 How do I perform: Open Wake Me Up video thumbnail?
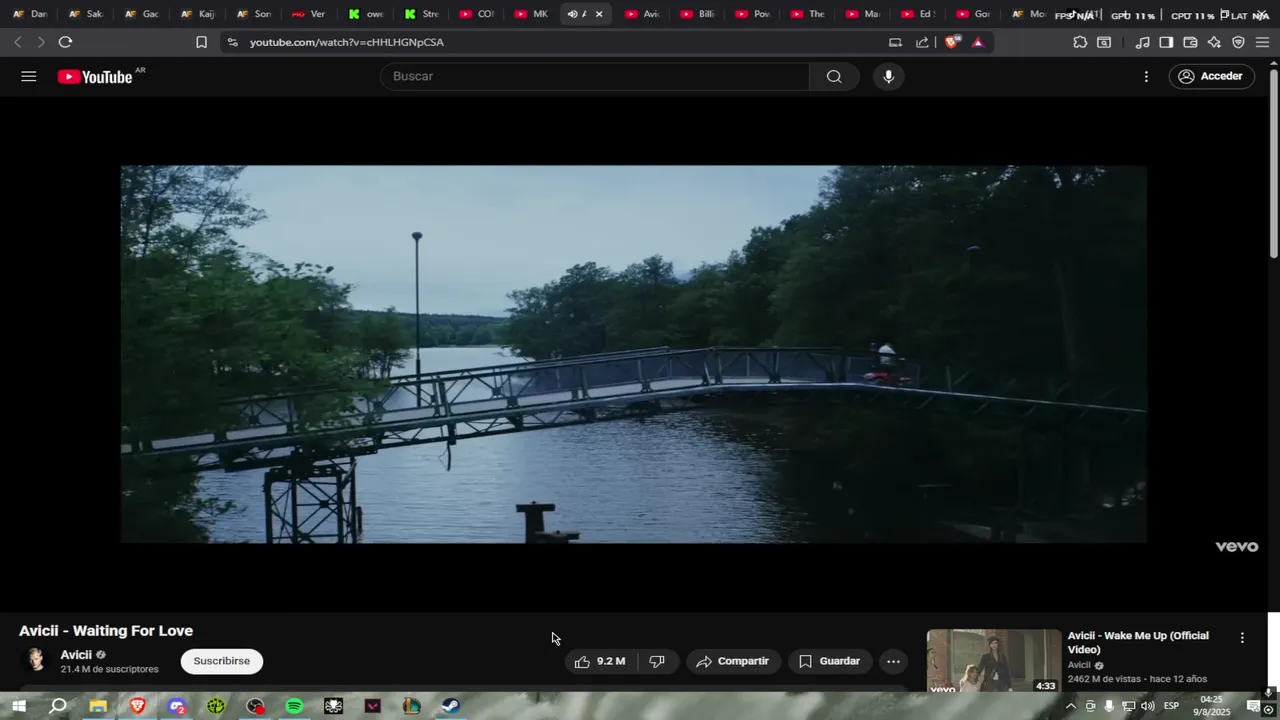click(x=993, y=661)
